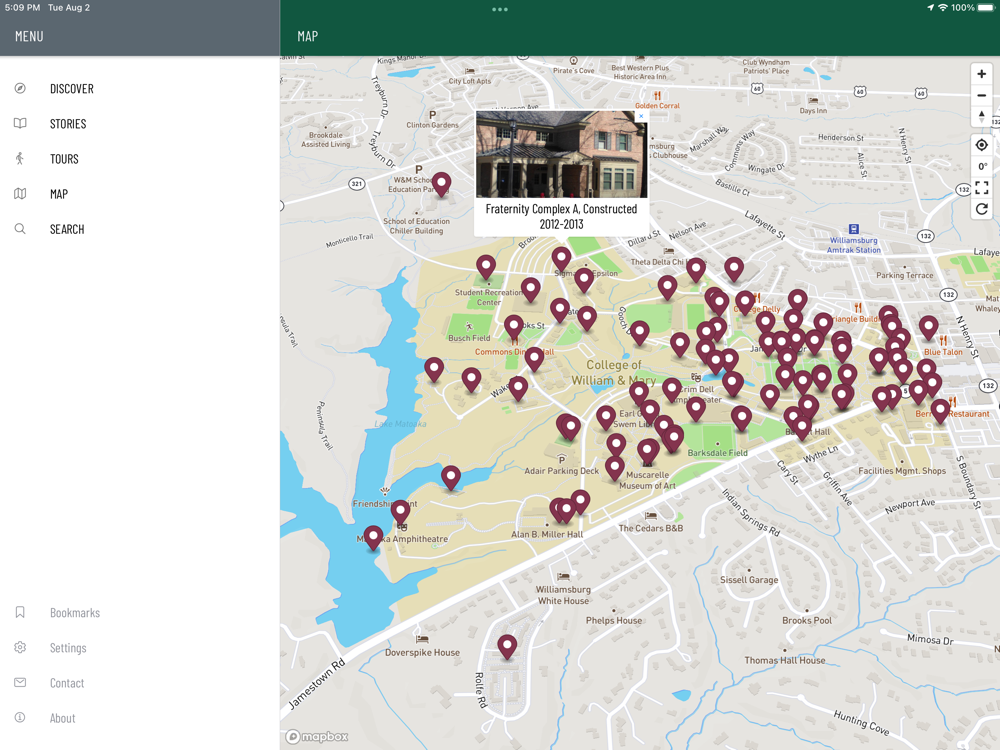Click the Clinton Gardens parking label
The image size is (1000, 750).
(432, 124)
